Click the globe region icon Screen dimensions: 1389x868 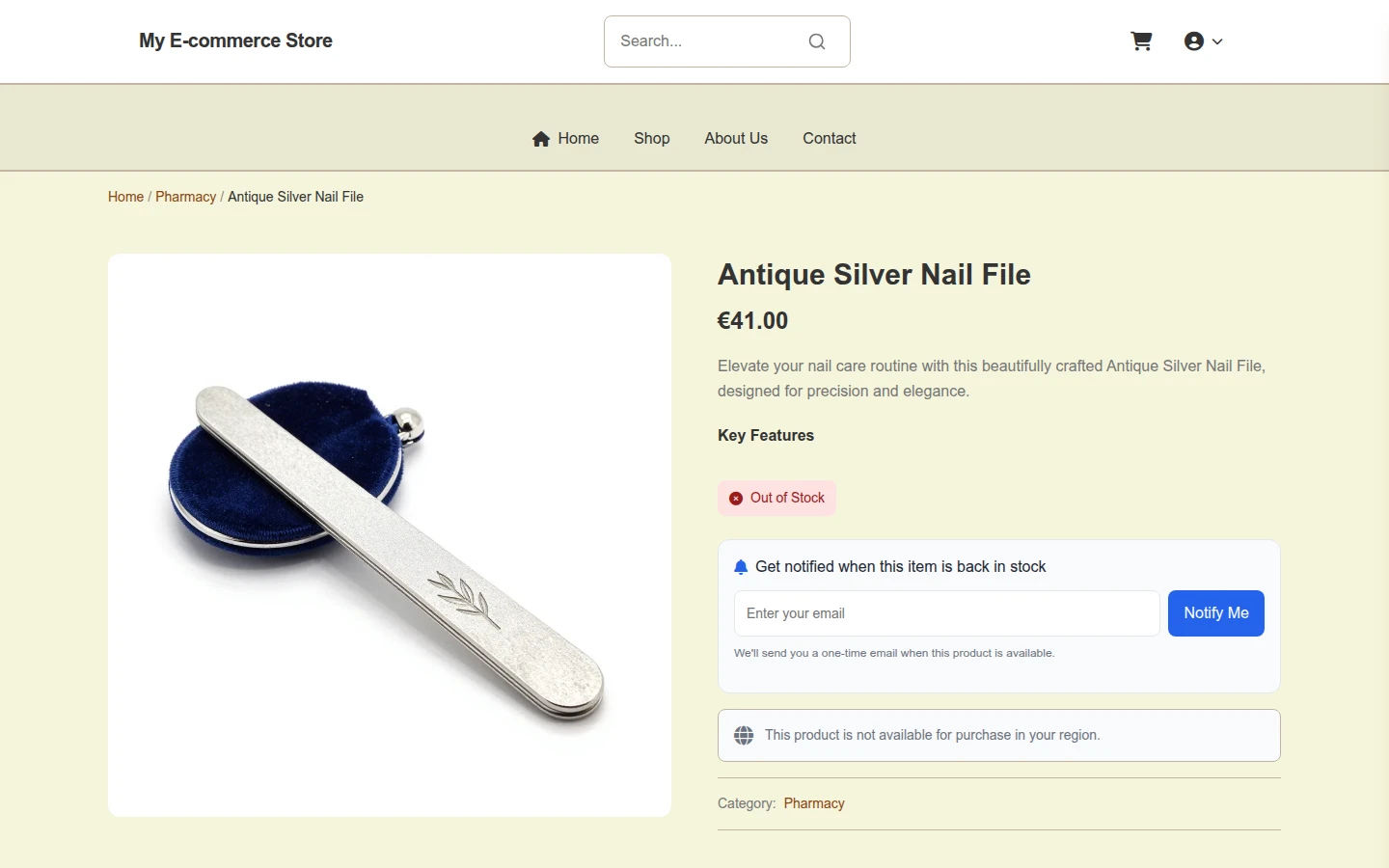pyautogui.click(x=744, y=736)
